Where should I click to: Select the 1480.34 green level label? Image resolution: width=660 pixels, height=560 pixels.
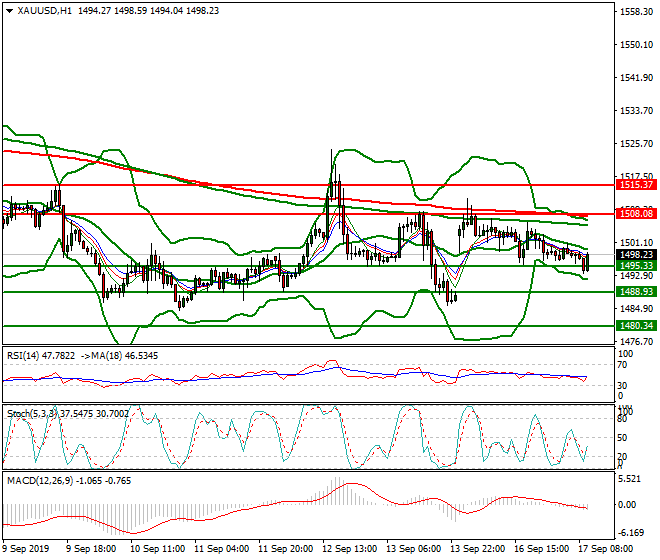point(636,325)
